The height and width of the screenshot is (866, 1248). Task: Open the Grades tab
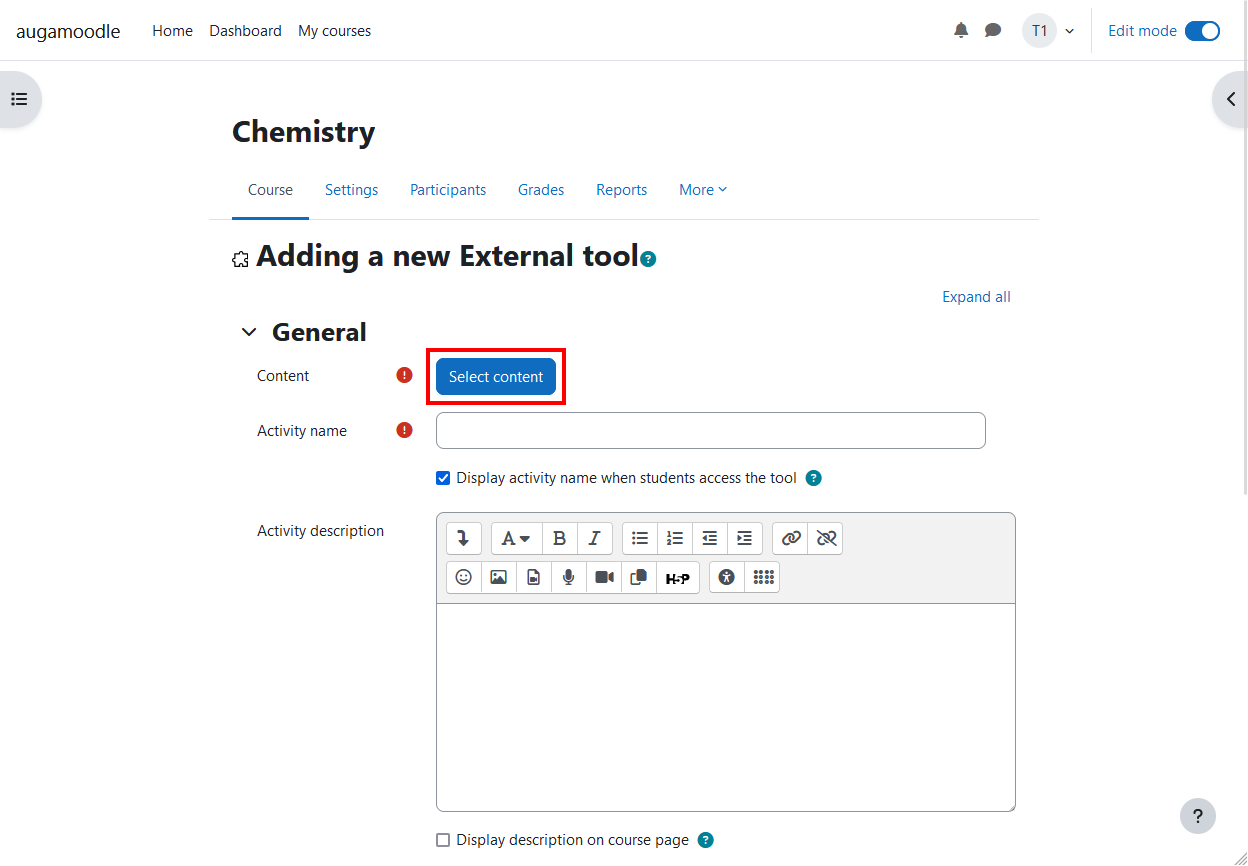click(x=541, y=190)
